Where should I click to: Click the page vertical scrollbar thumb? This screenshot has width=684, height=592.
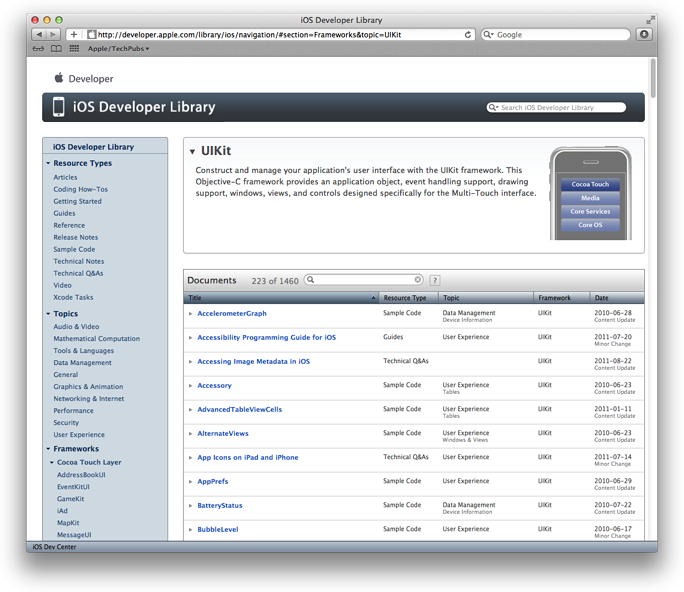[653, 79]
